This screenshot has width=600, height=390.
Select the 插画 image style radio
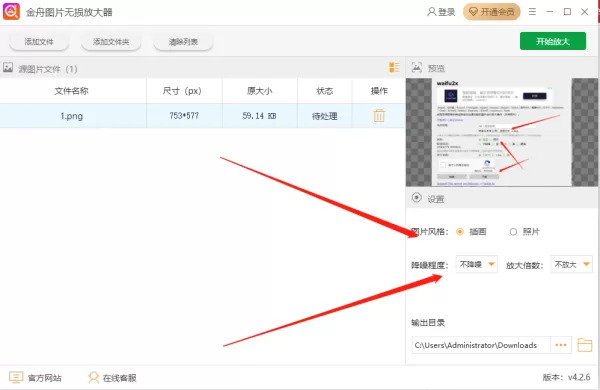click(x=460, y=232)
